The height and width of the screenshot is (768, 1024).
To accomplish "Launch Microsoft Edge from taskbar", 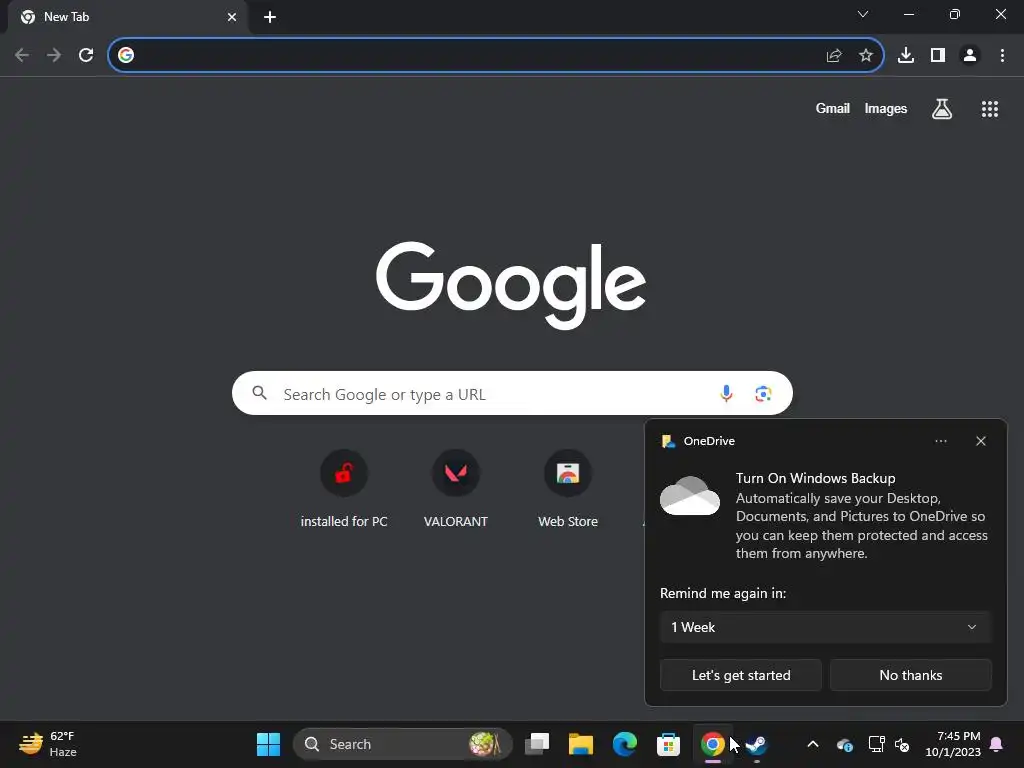I will coord(625,744).
